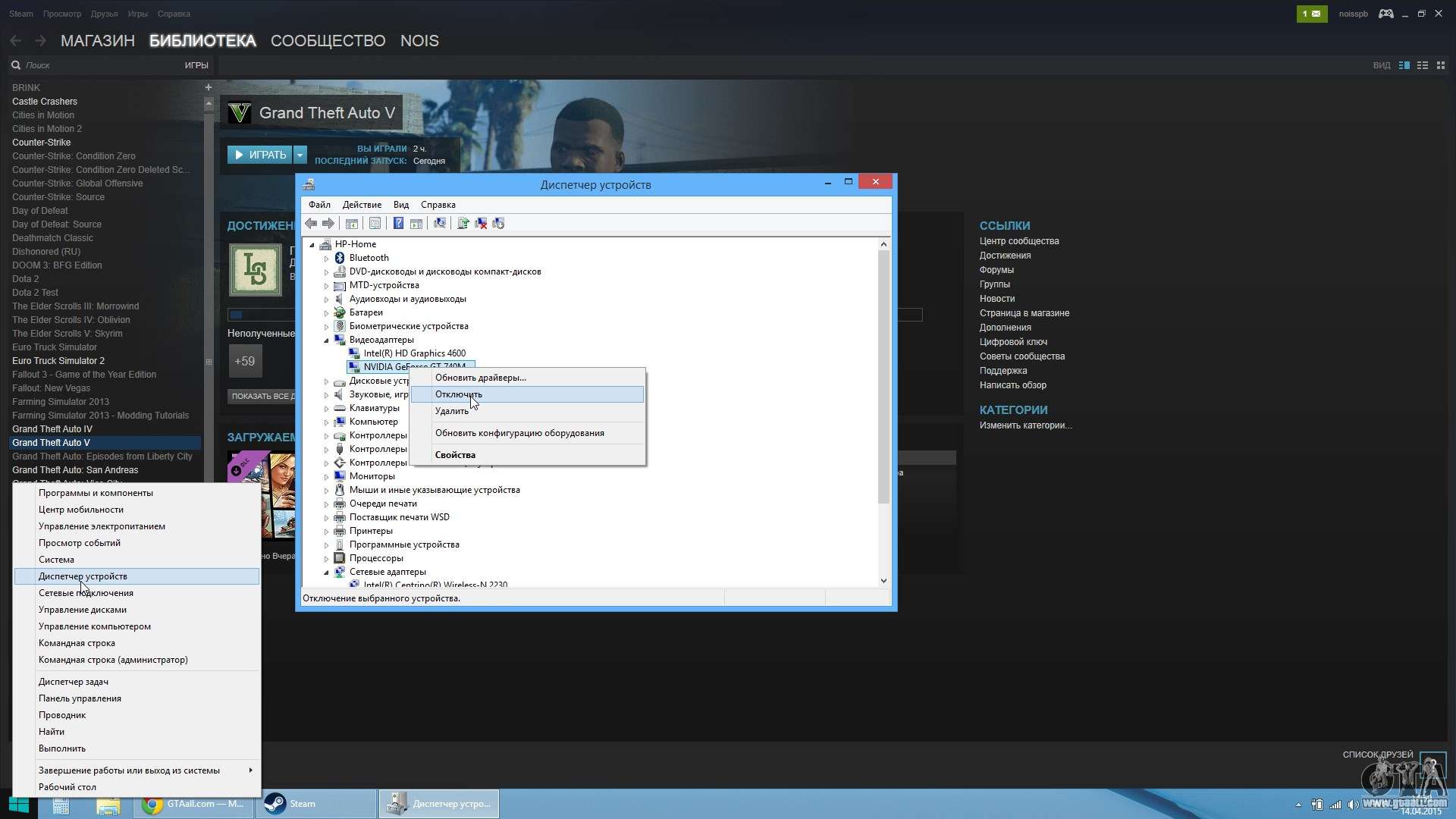This screenshot has height=819, width=1456.
Task: Open the Написать обзор link
Action: (x=1012, y=385)
